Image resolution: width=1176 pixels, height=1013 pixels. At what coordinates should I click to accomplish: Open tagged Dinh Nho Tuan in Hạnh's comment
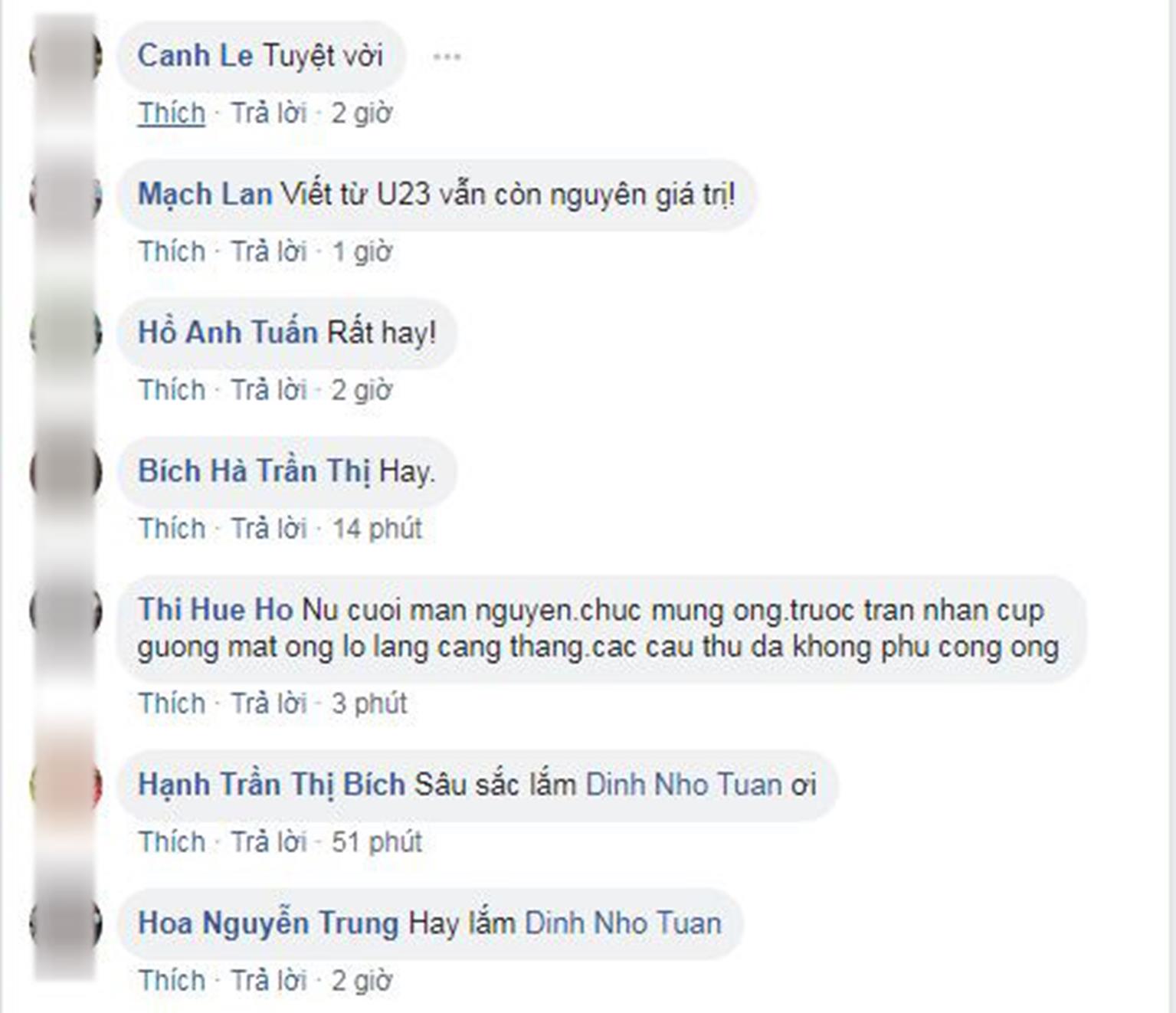click(683, 785)
